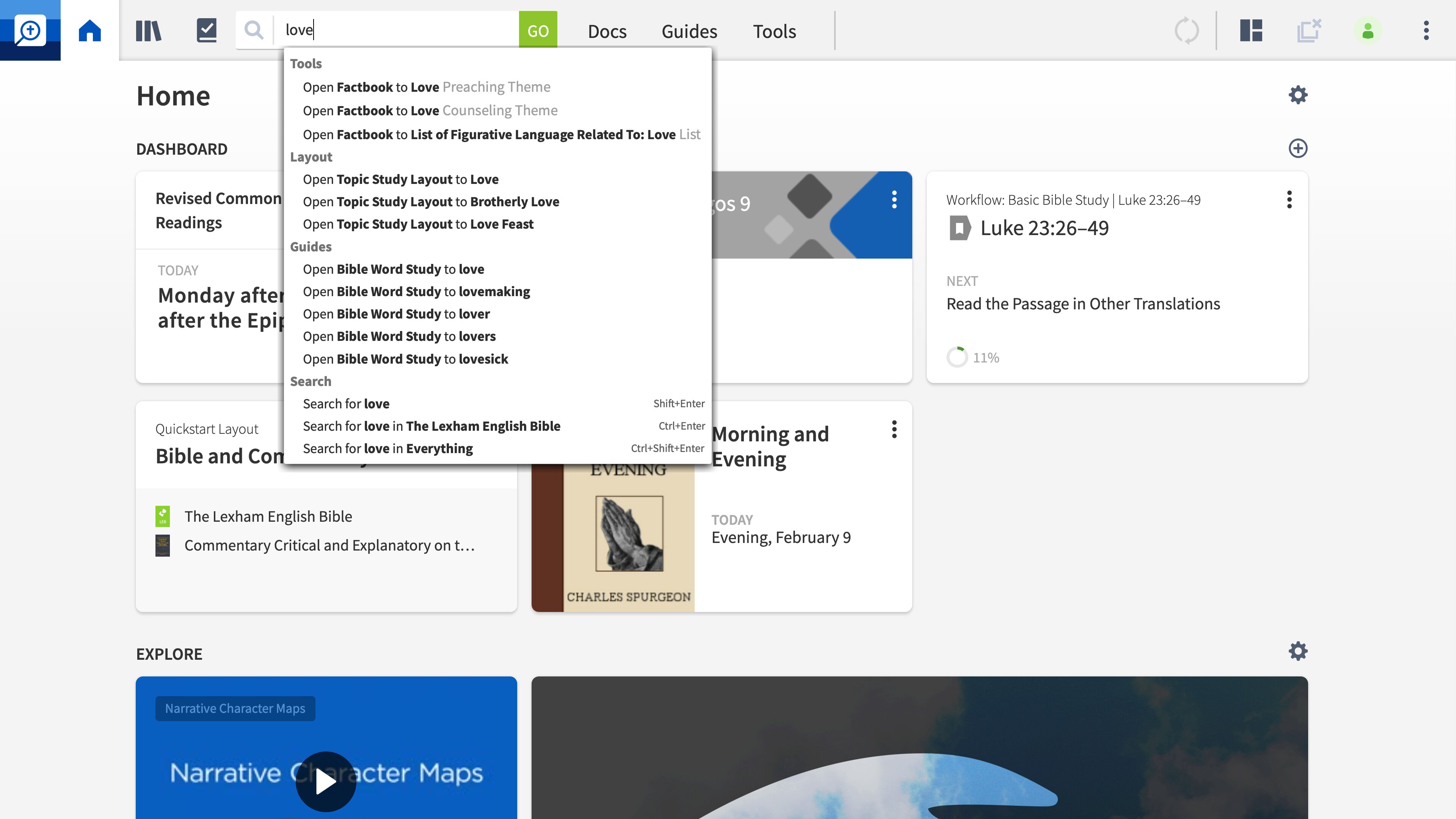Image resolution: width=1456 pixels, height=819 pixels.
Task: Open Topic Study Layout to Love
Action: [x=498, y=179]
